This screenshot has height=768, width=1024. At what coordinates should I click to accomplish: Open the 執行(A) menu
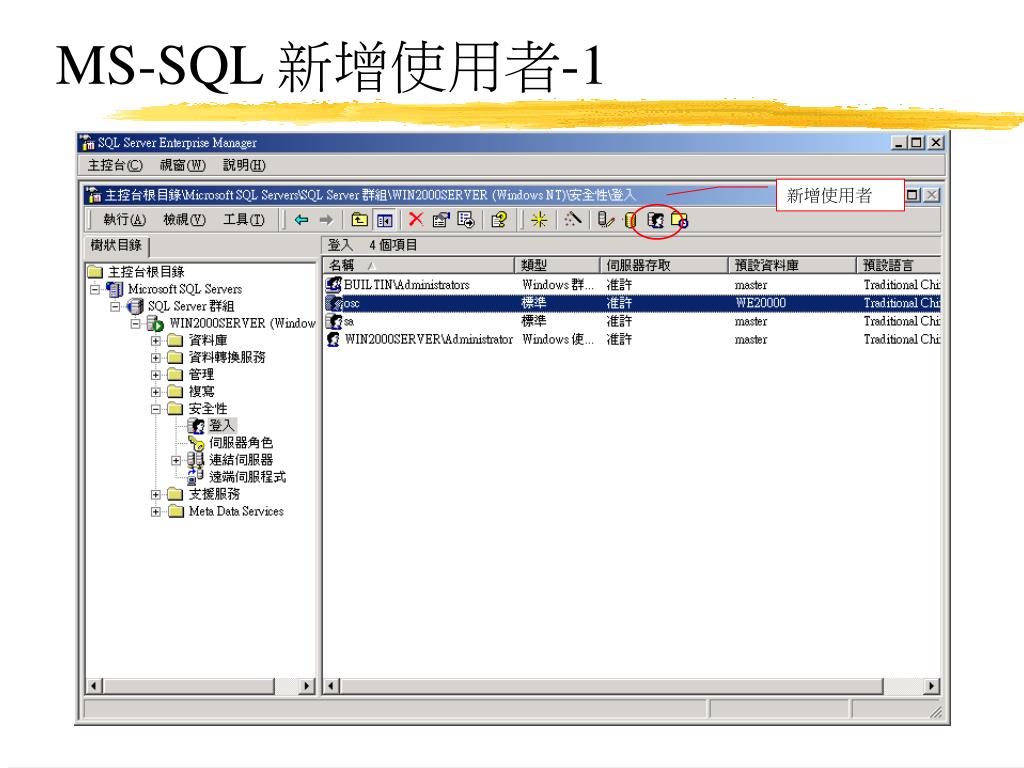pos(124,220)
